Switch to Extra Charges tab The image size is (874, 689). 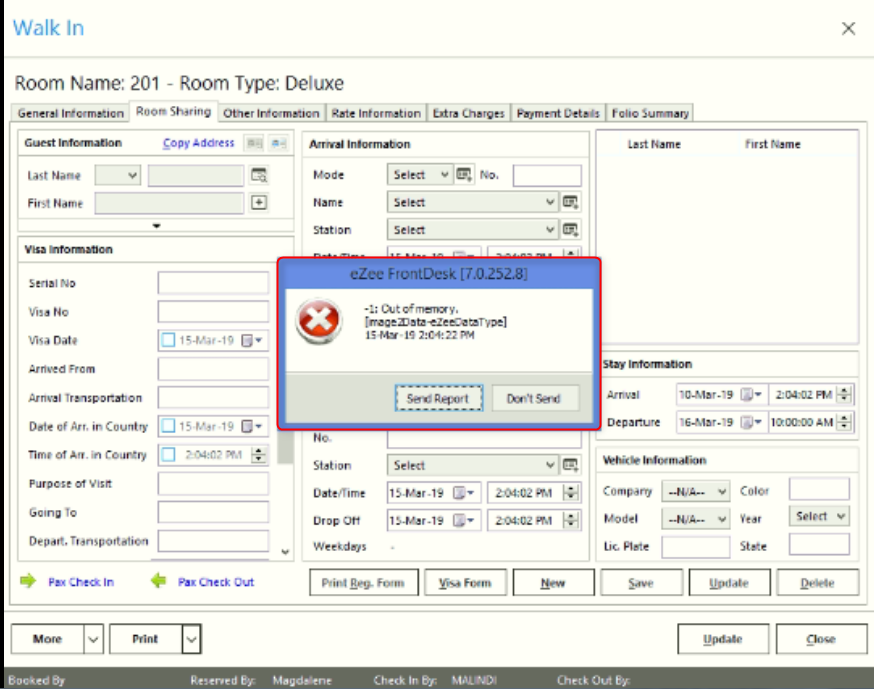(469, 113)
